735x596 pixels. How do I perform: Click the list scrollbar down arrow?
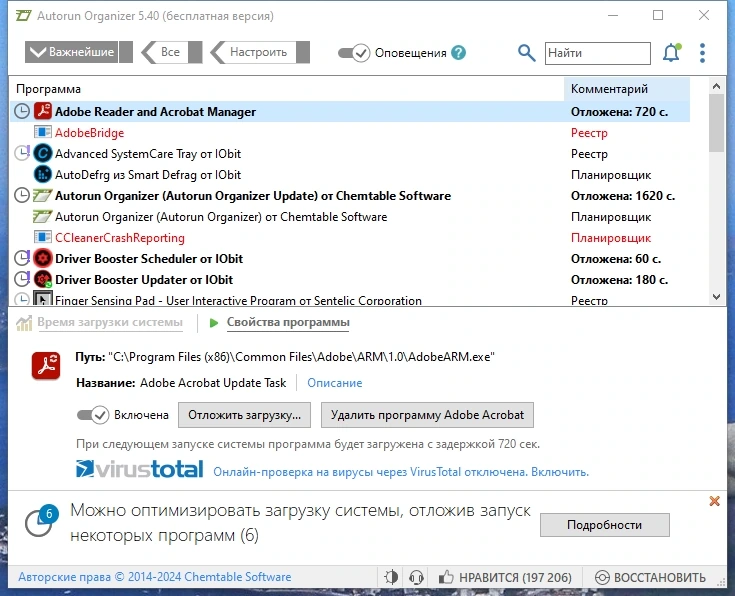coord(716,296)
